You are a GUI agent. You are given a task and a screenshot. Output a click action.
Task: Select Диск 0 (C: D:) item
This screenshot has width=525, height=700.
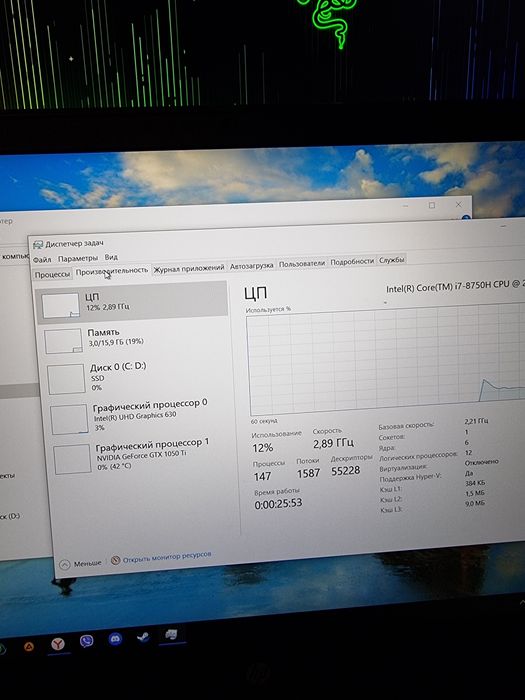136,376
